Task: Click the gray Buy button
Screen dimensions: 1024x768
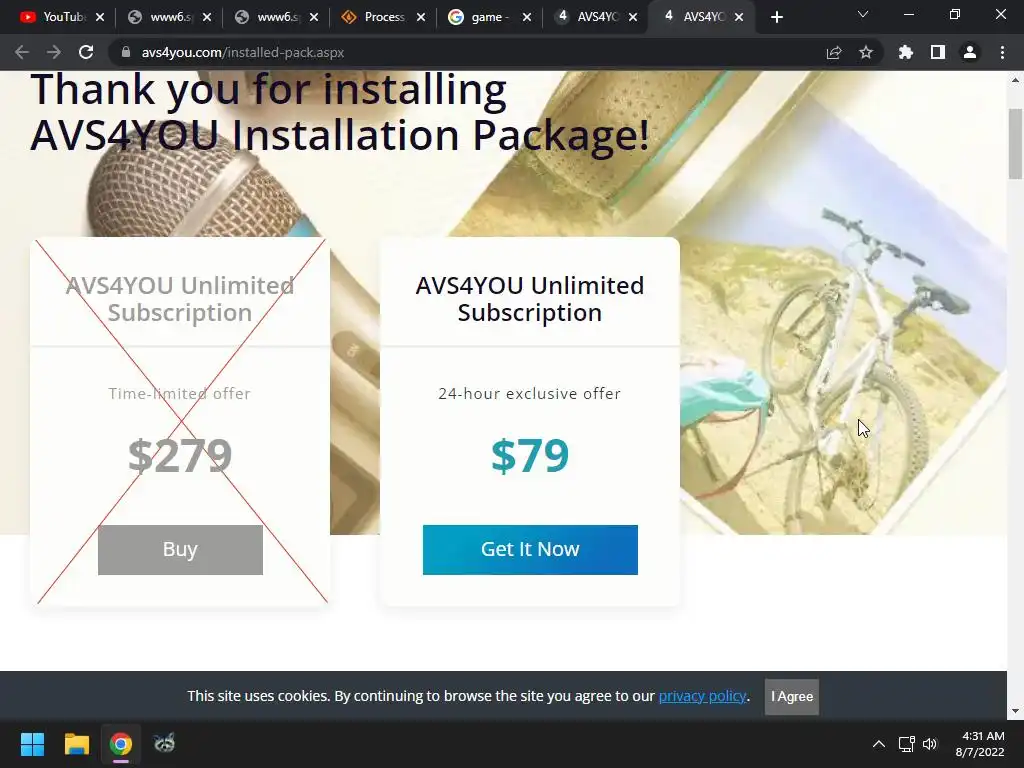Action: click(180, 550)
